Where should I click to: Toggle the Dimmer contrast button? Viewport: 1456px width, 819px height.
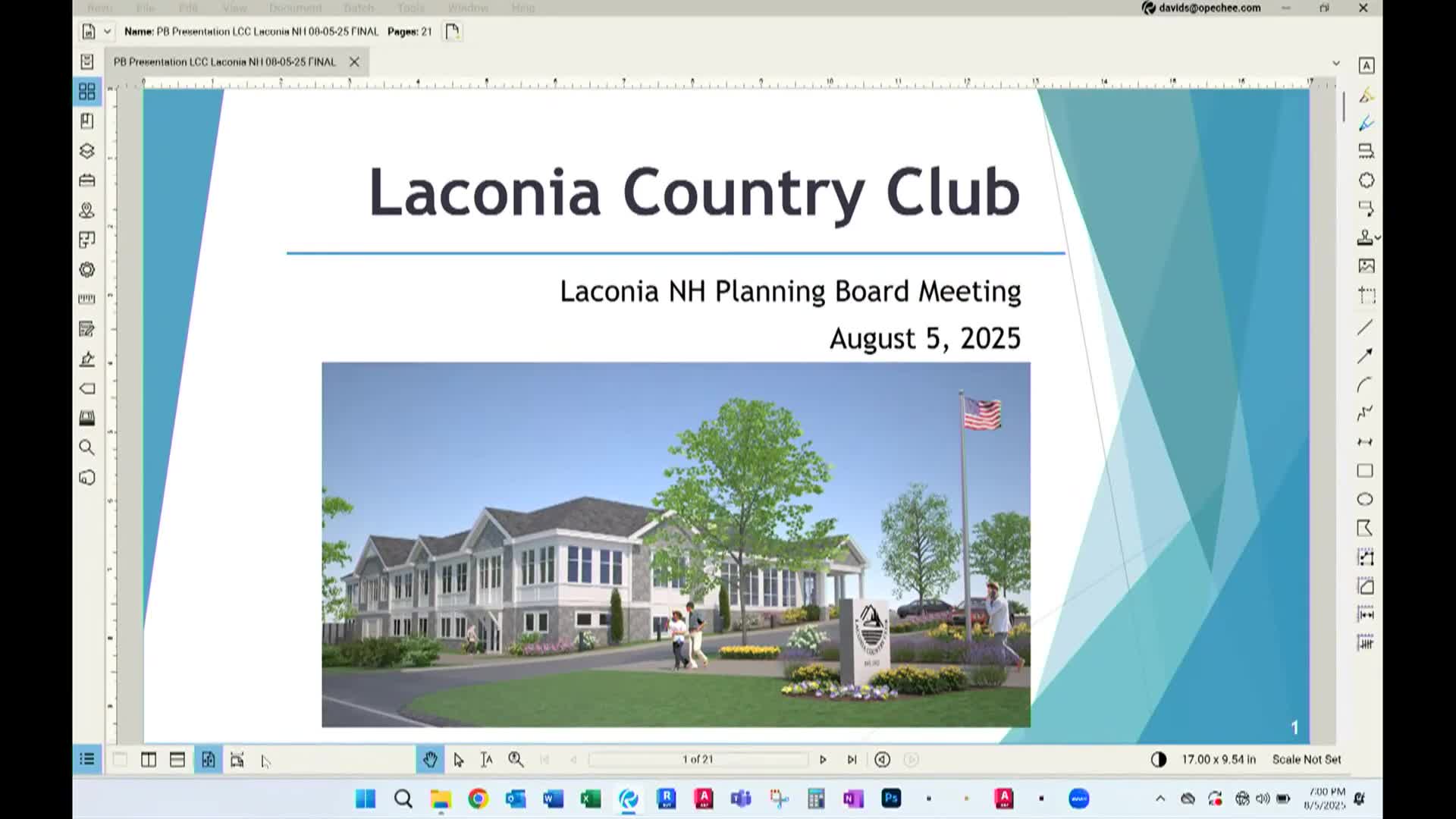tap(1158, 759)
